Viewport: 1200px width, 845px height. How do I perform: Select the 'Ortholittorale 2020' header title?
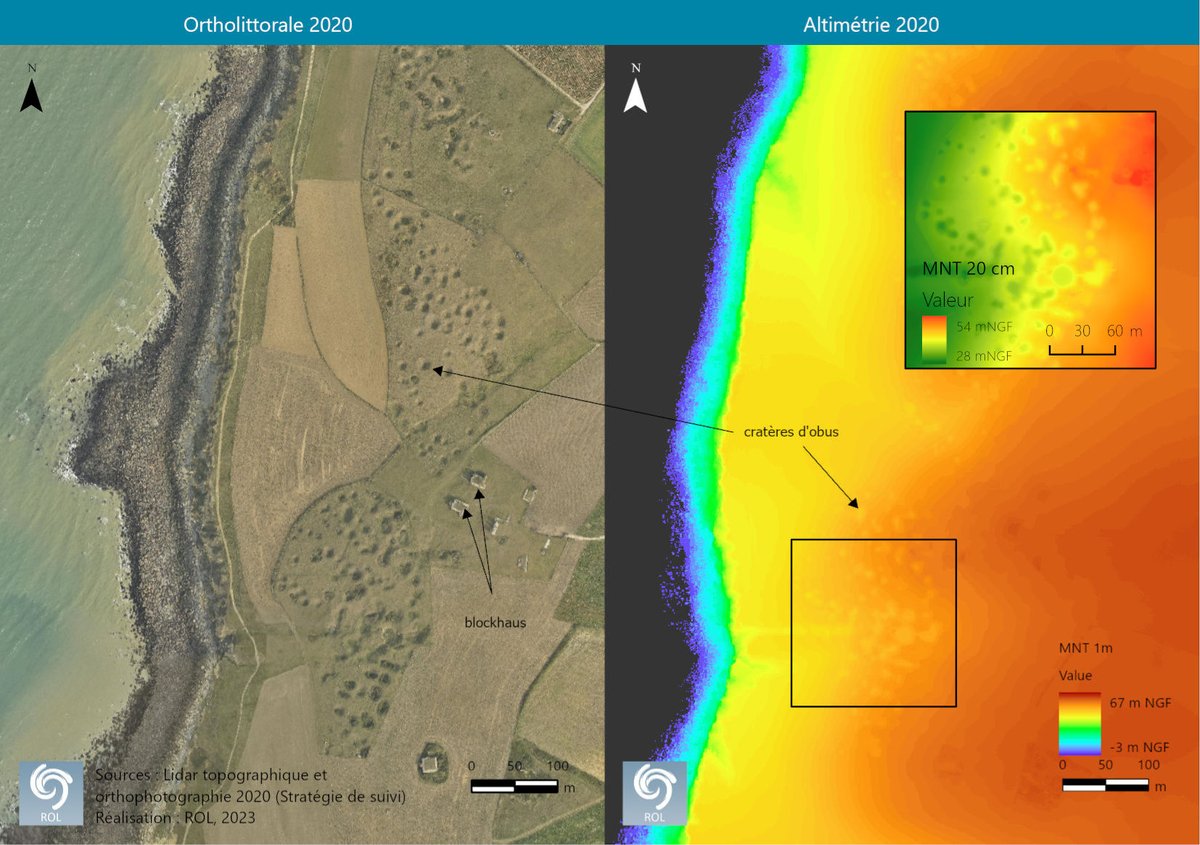(268, 25)
